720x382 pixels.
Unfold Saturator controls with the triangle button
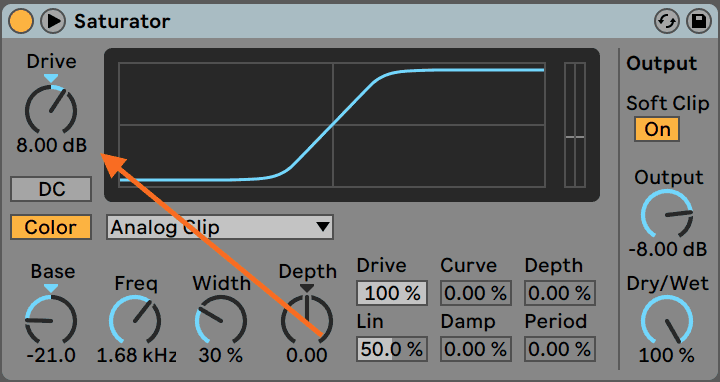coord(53,21)
